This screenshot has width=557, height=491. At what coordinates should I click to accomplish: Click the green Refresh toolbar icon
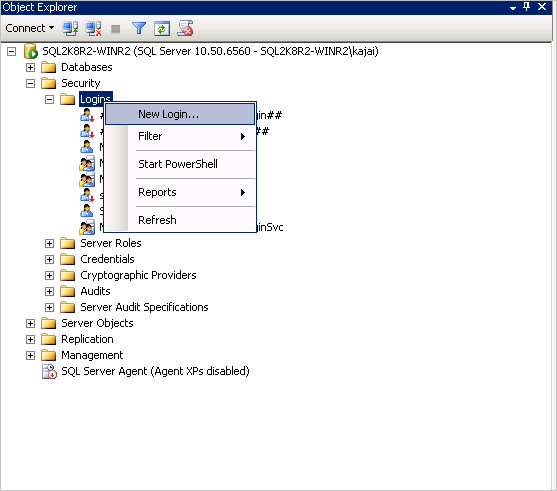pyautogui.click(x=162, y=29)
